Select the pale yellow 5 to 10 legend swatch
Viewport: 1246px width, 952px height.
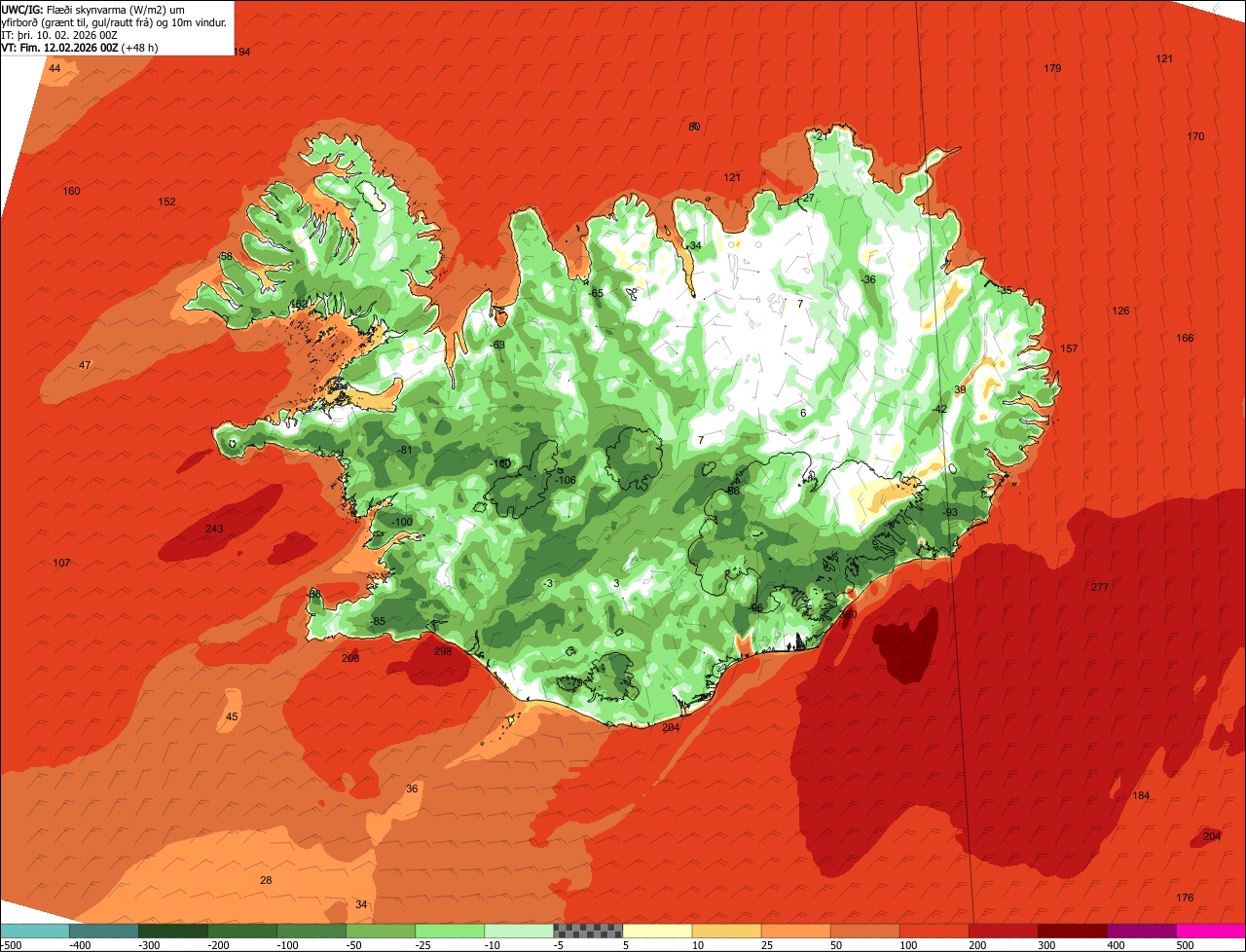tap(657, 931)
